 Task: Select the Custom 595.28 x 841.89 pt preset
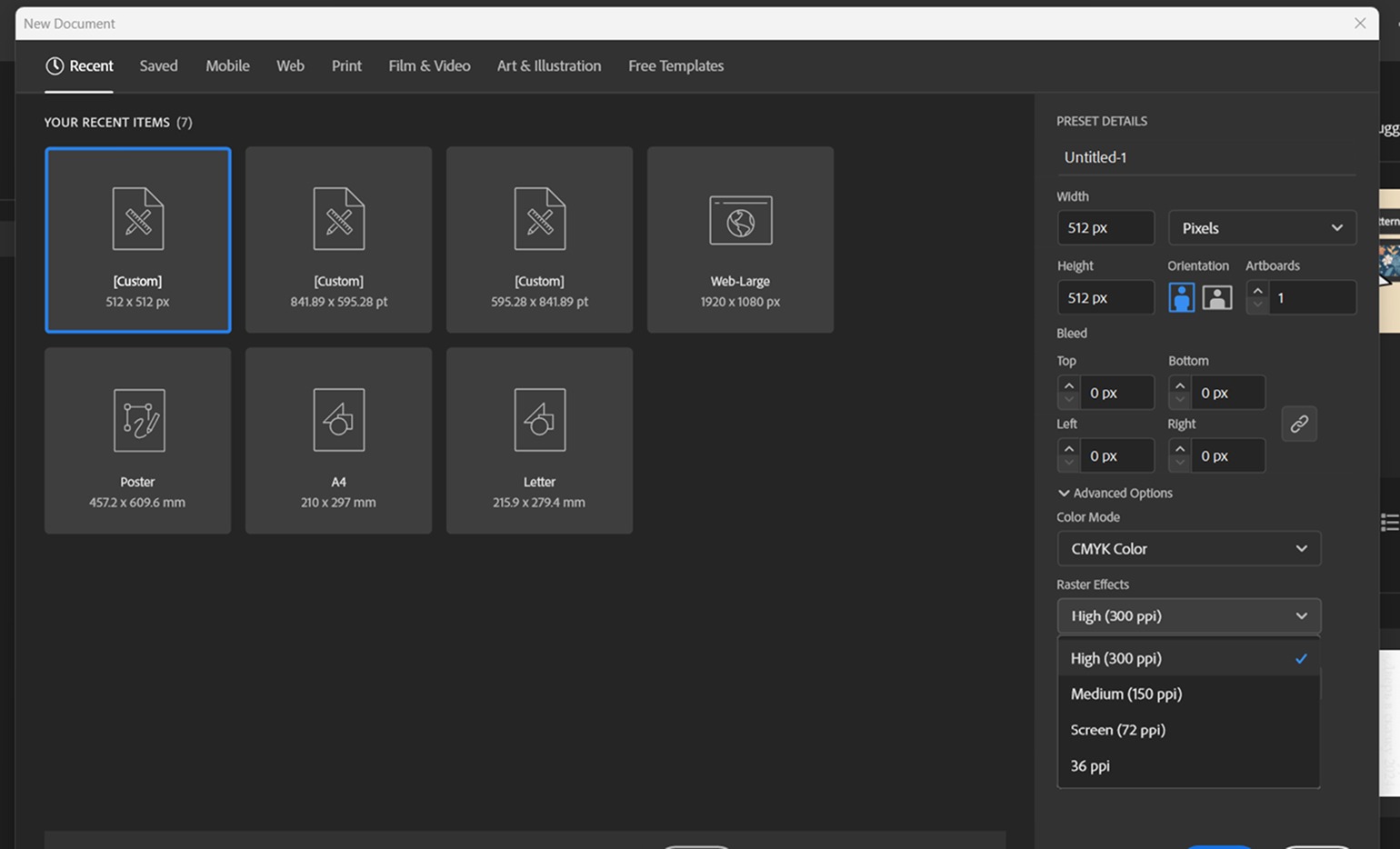click(539, 240)
